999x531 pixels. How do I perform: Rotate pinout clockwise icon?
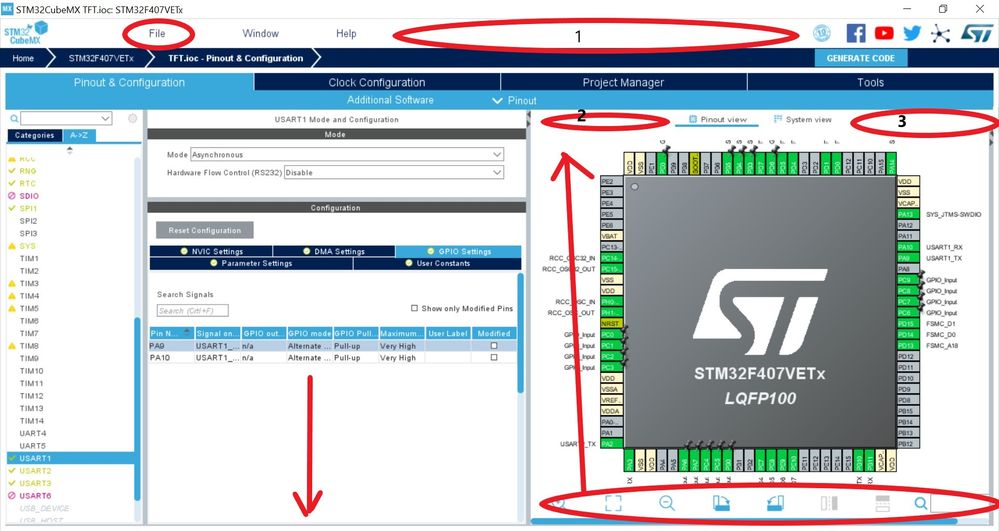pos(721,503)
